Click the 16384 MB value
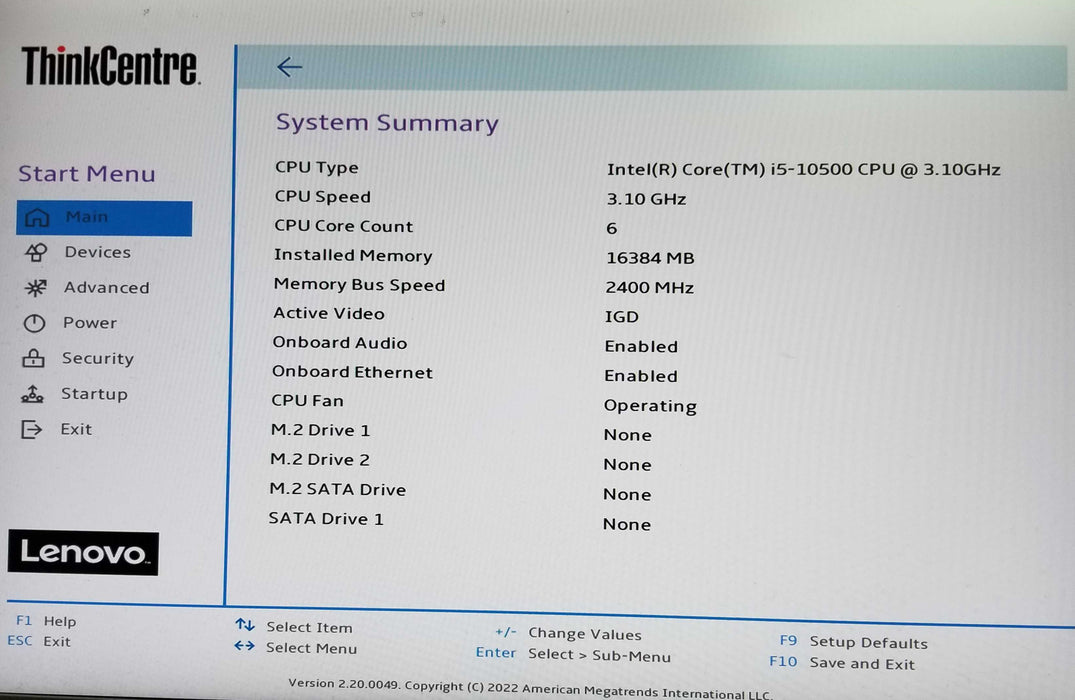 (x=650, y=258)
